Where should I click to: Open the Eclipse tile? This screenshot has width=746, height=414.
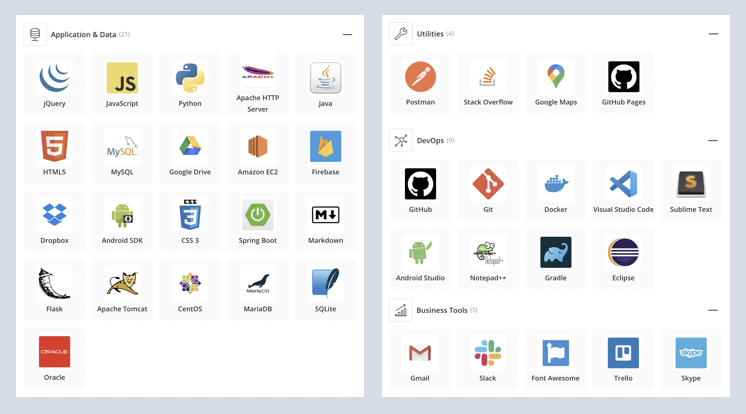click(x=623, y=258)
